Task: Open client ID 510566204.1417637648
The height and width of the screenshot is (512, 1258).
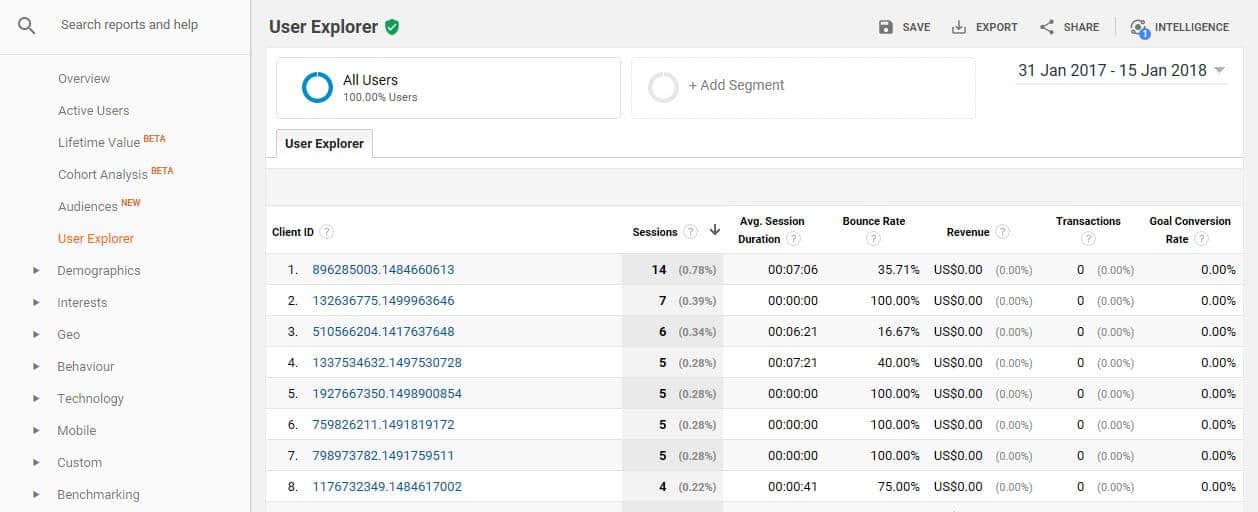Action: point(383,332)
